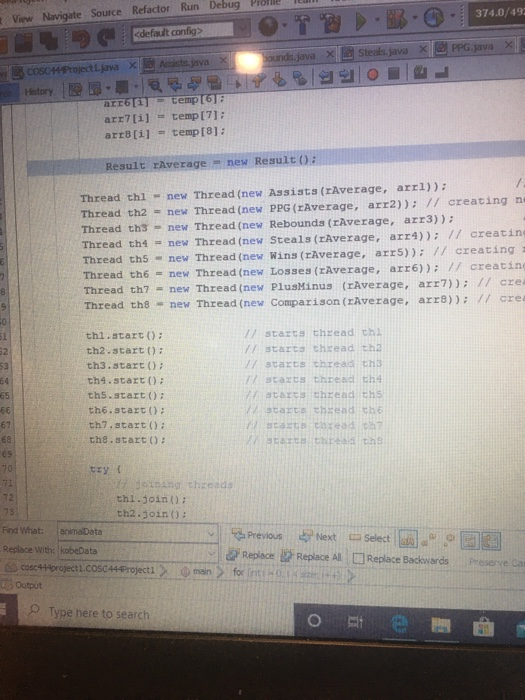Click Find Previous Occurrence editor icon
This screenshot has width=525, height=700.
[175, 84]
